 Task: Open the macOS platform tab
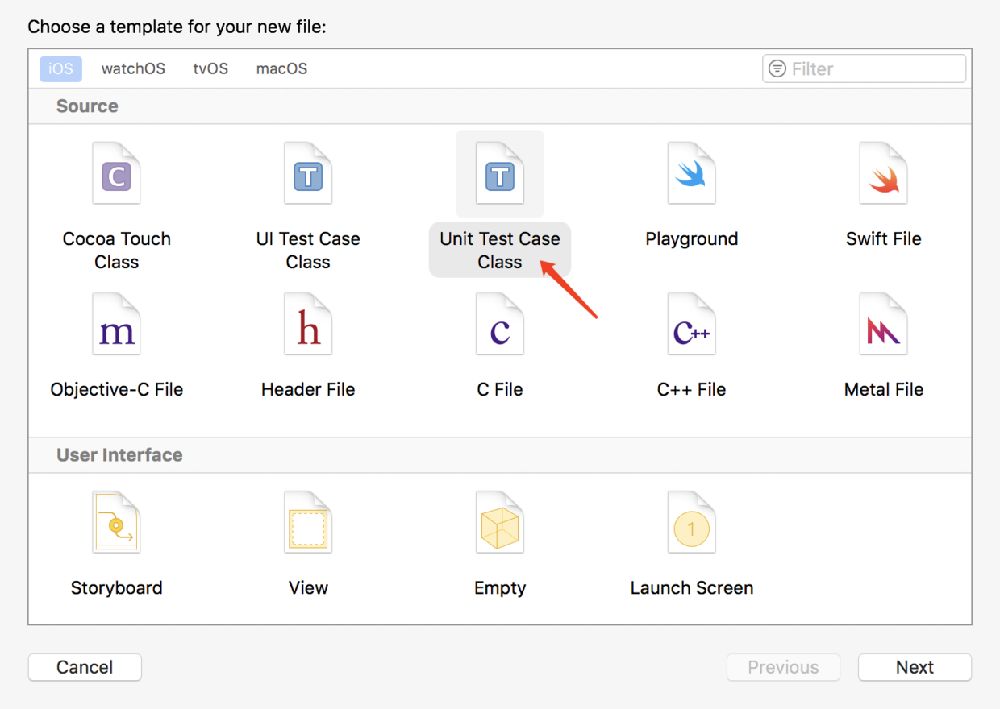[281, 69]
